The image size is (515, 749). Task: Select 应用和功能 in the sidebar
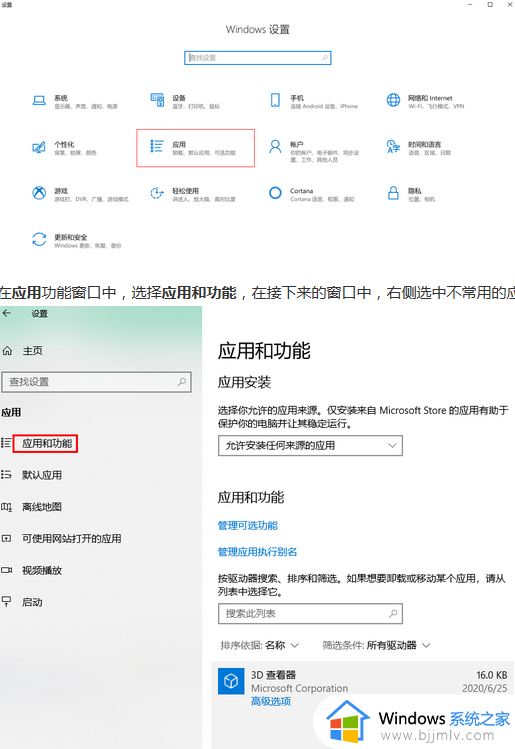[47, 443]
